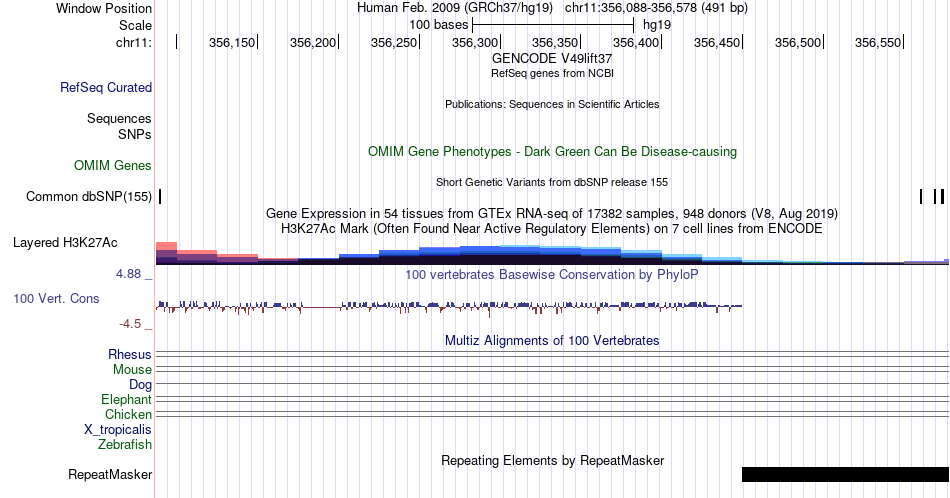Click the RepeatMasker track label

pos(110,474)
